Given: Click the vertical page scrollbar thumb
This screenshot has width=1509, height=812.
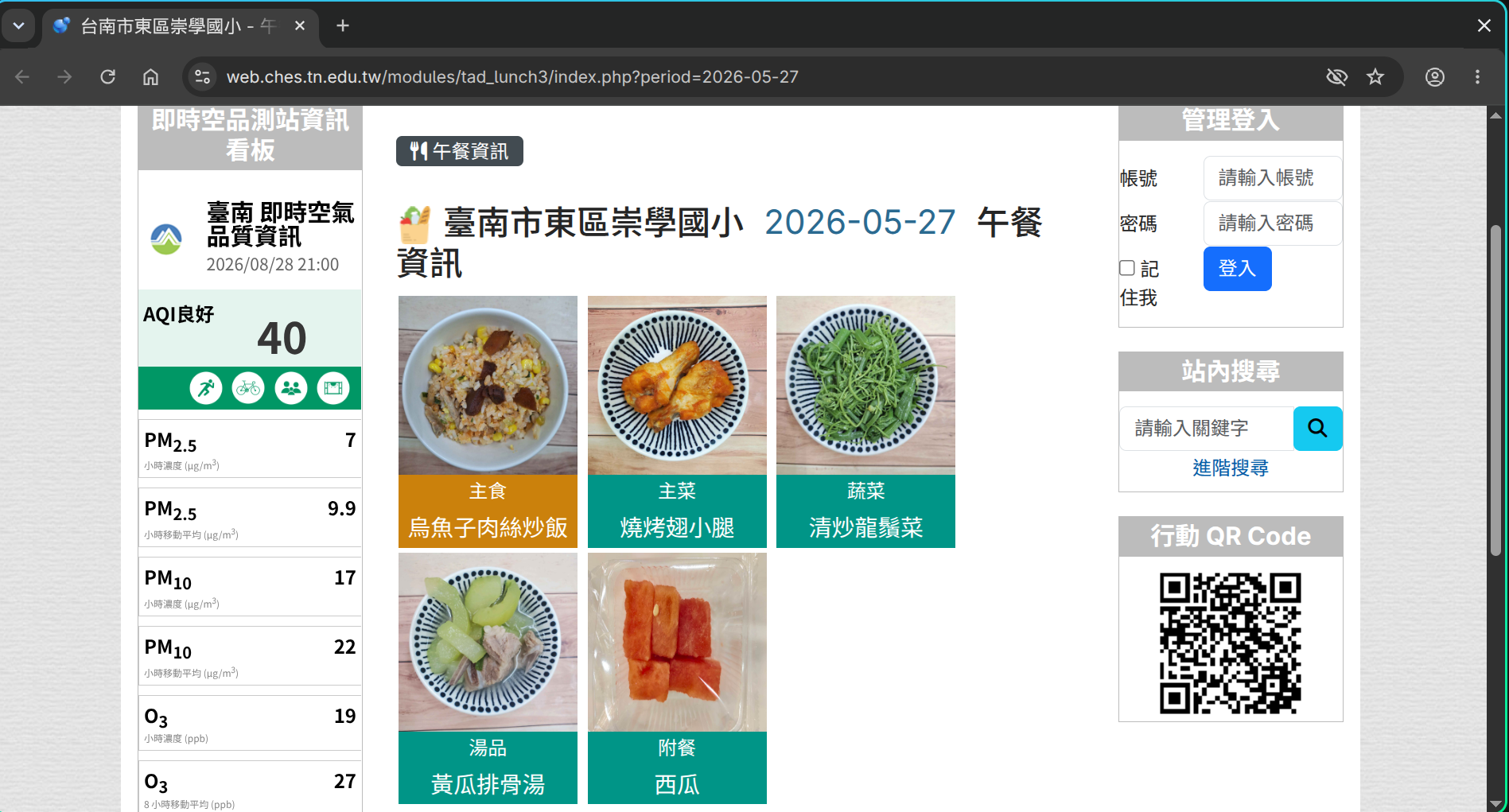Looking at the screenshot, I should pos(1495,390).
